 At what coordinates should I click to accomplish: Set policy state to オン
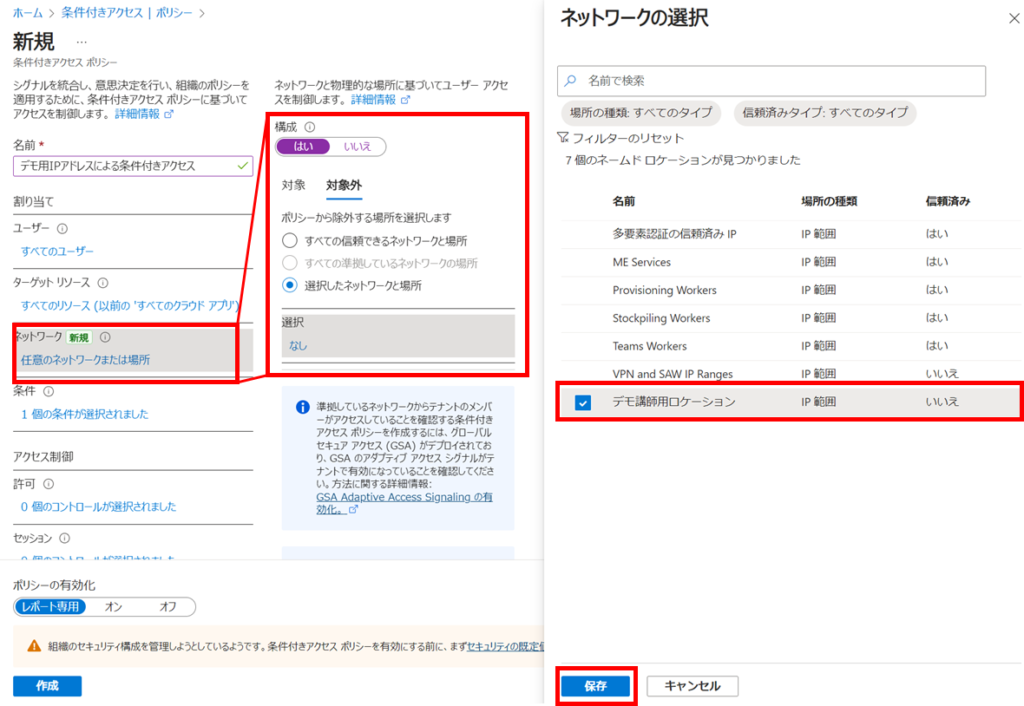click(114, 606)
